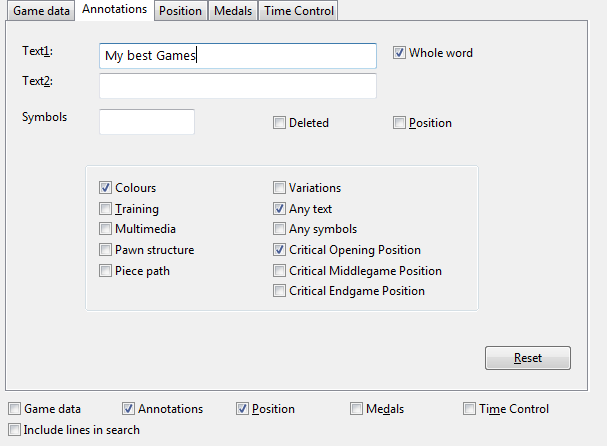This screenshot has height=446, width=607.
Task: Enable the Deleted checkbox
Action: (280, 123)
